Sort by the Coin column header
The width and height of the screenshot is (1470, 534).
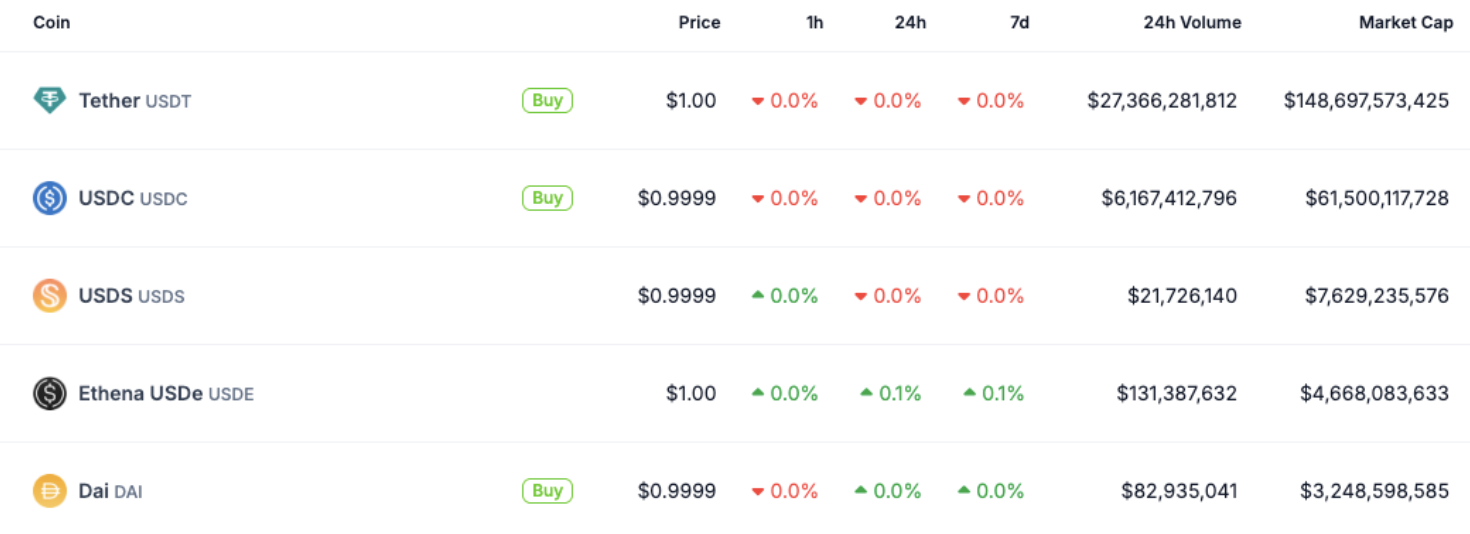tap(52, 22)
